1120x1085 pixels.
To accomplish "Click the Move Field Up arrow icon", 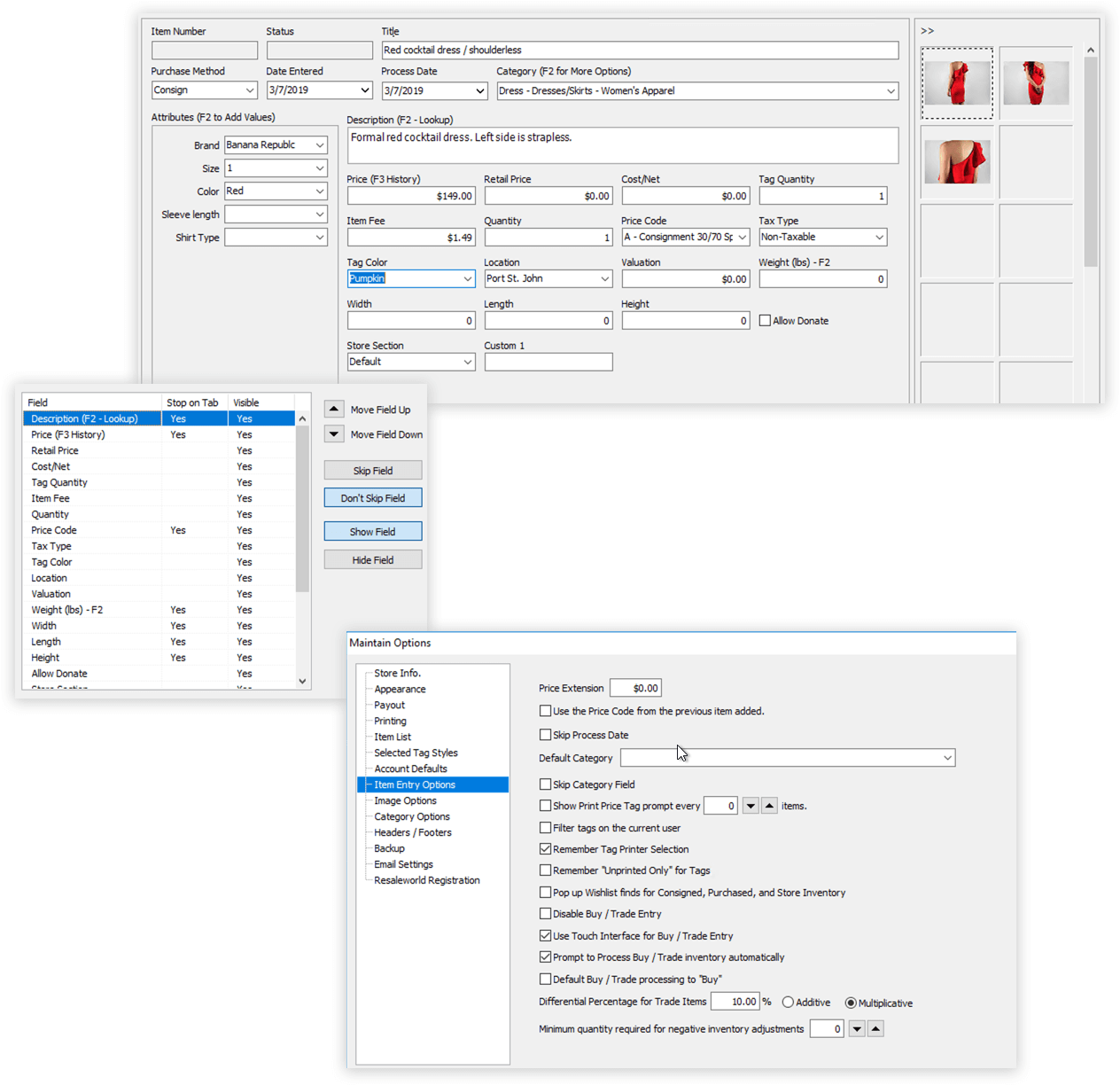I will pos(334,409).
